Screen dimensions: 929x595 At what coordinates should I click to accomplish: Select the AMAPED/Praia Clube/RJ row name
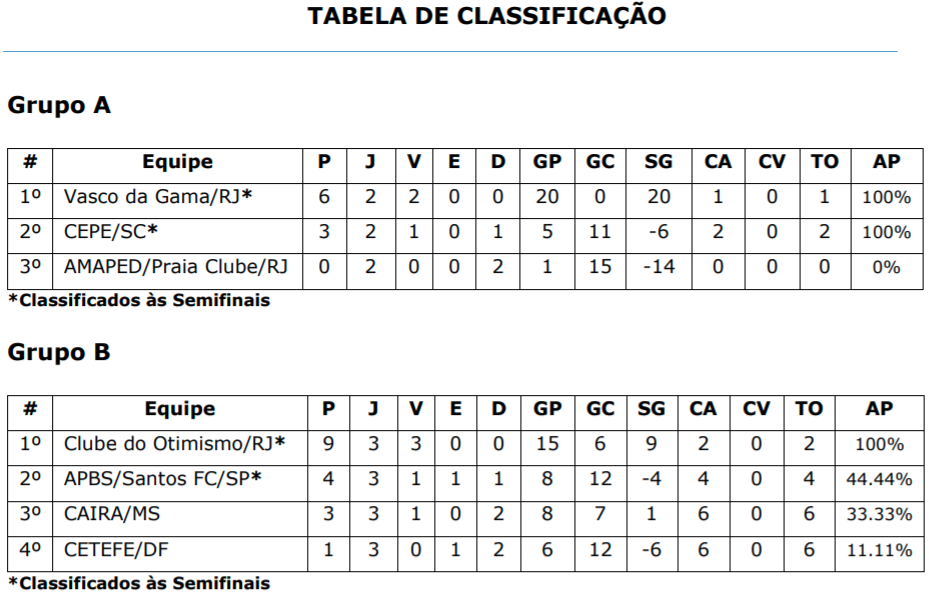tap(175, 267)
